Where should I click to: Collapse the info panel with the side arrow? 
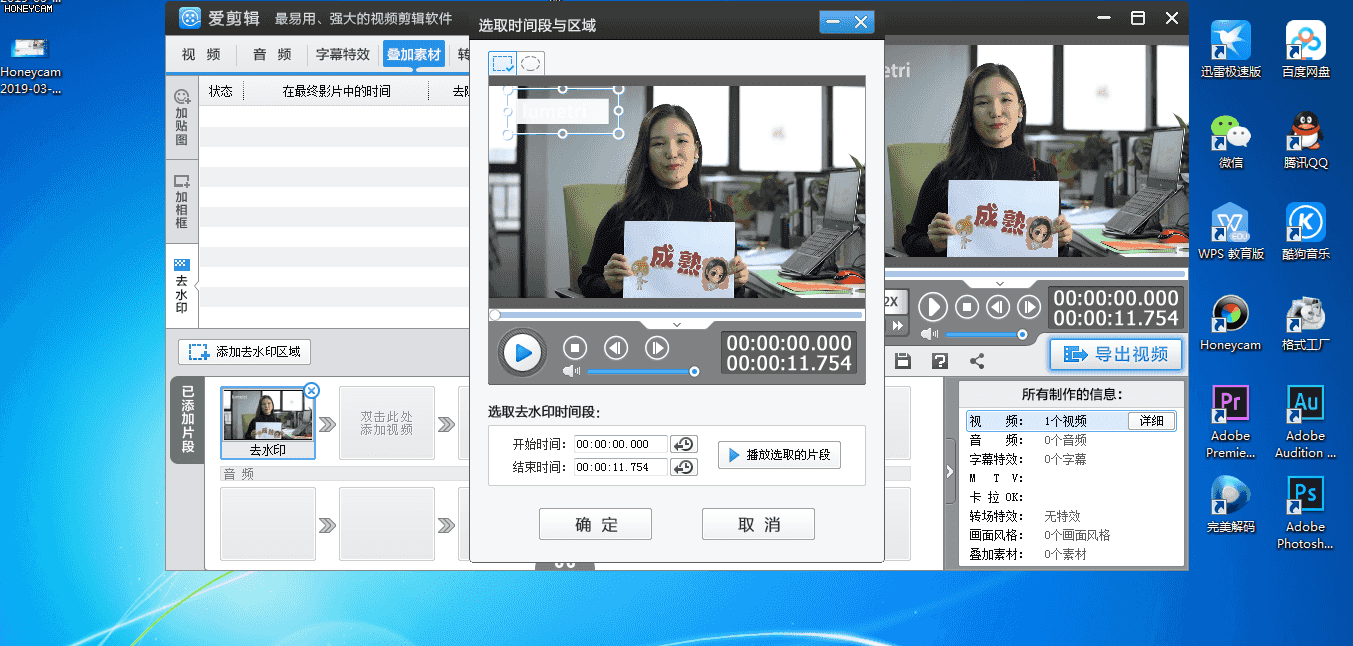(x=950, y=471)
